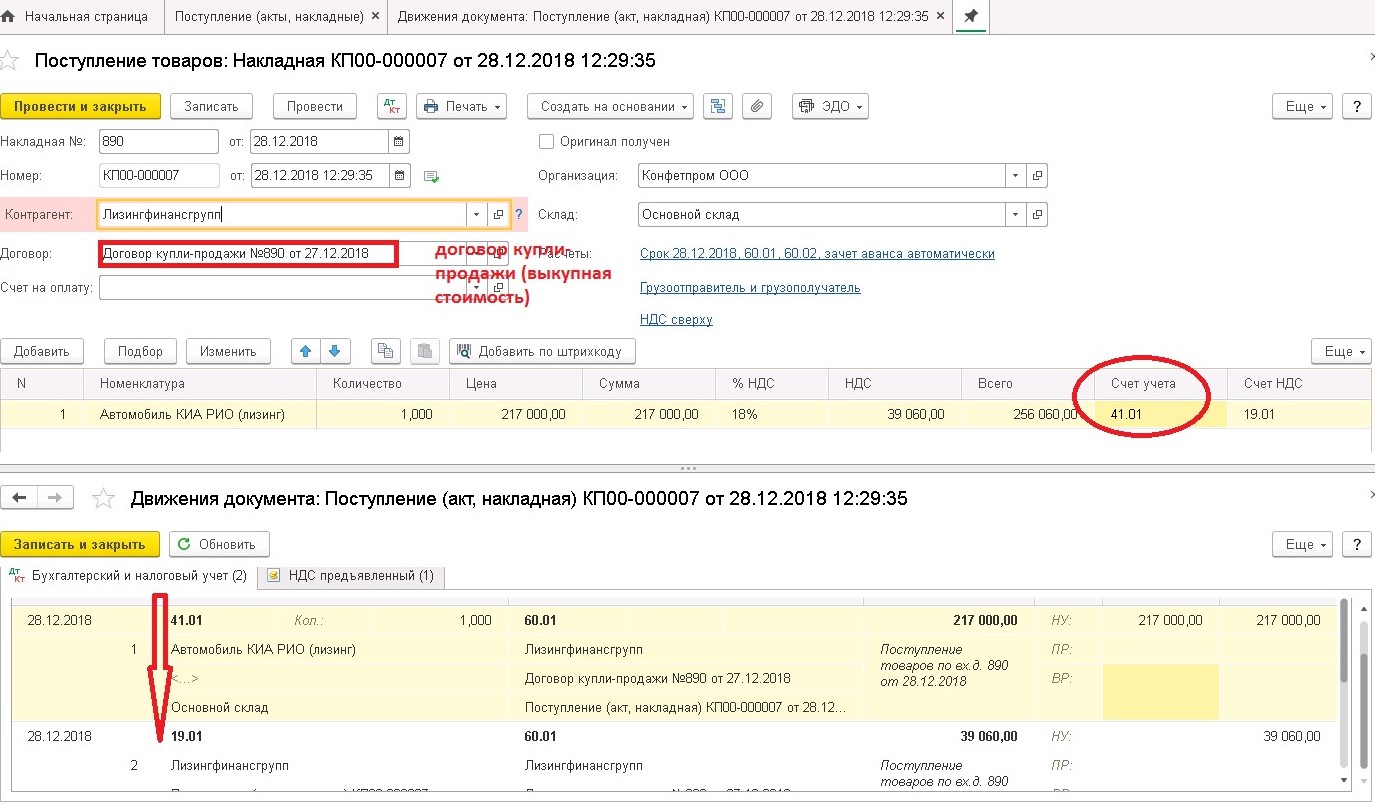Screen dimensions: 1375x807
Task: Open calendar picker for Накладная date
Action: point(399,142)
